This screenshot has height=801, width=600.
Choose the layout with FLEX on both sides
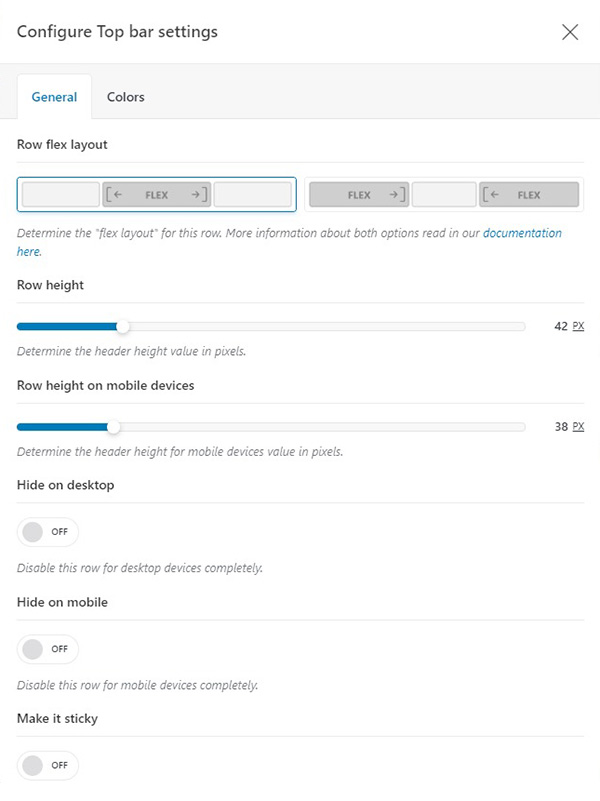(443, 195)
